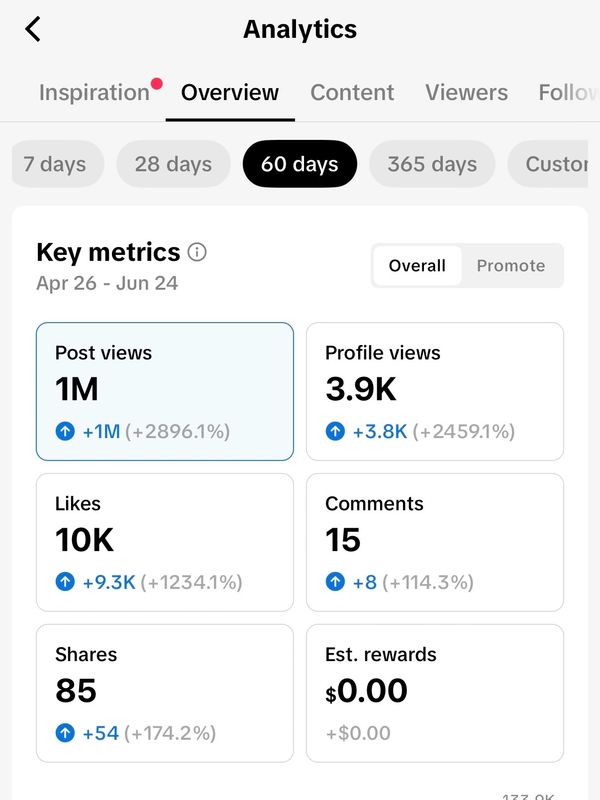
Task: Open the Viewers tab
Action: [x=466, y=93]
